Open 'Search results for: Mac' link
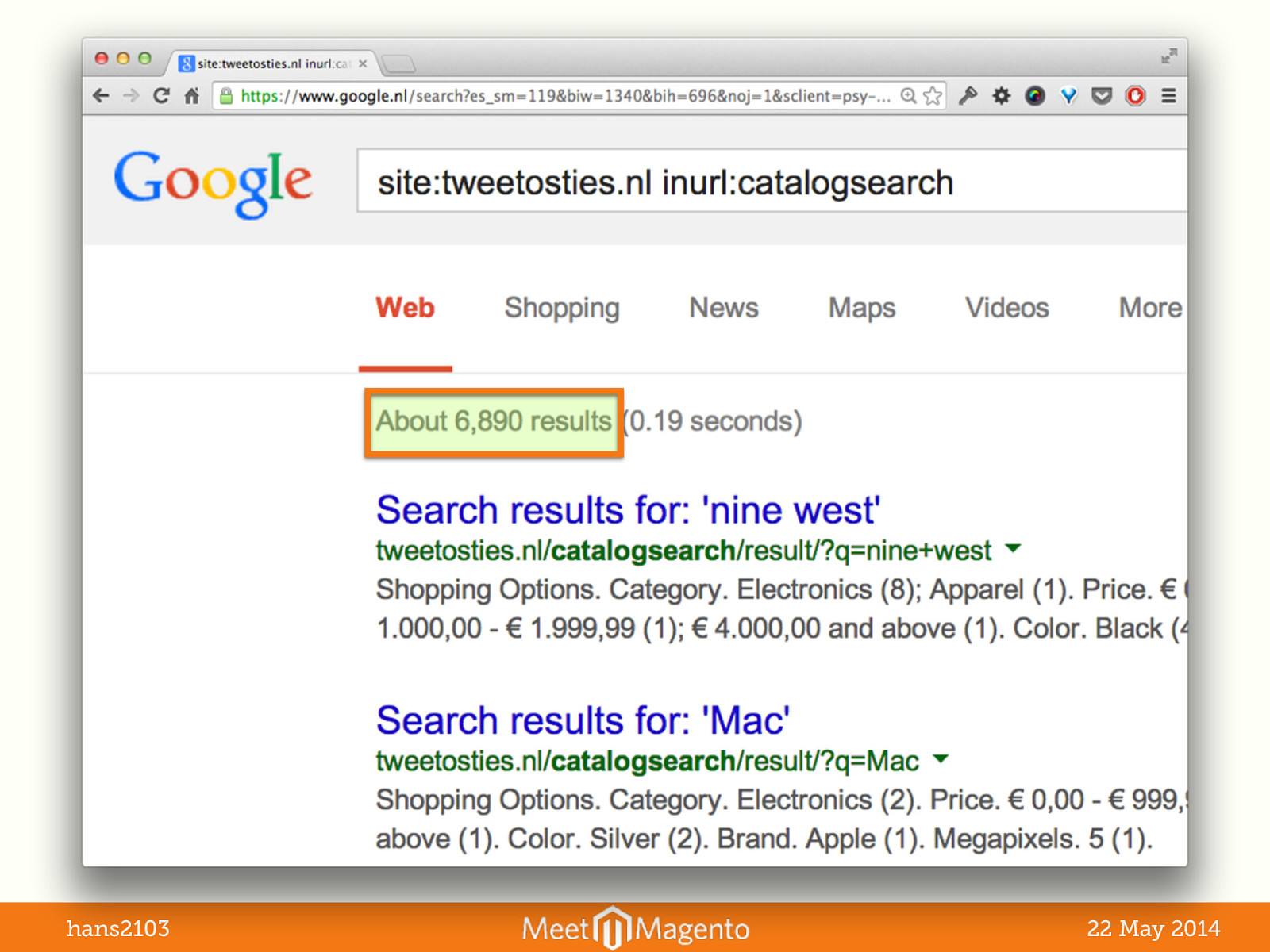1270x952 pixels. pos(583,720)
